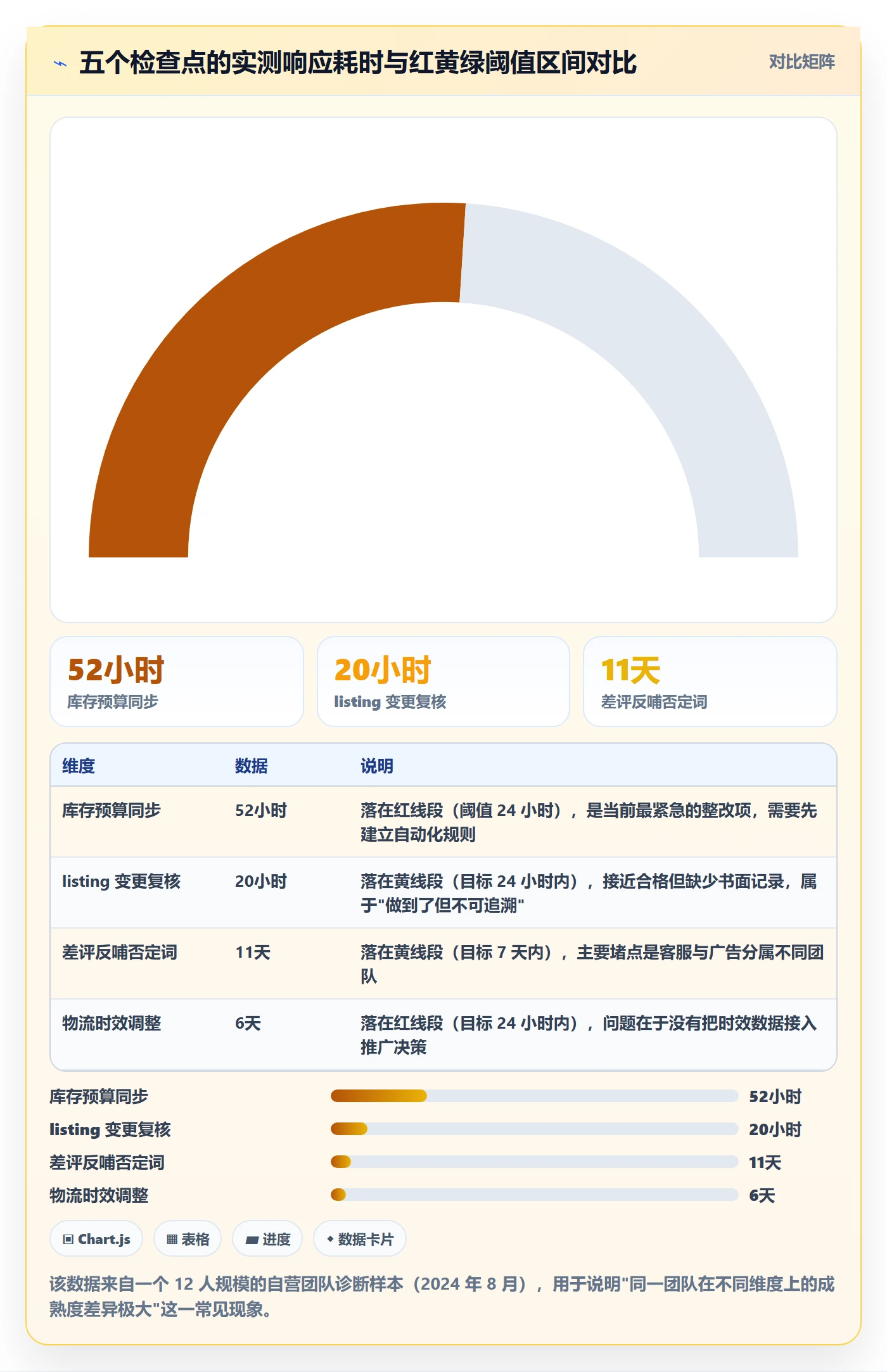The height and width of the screenshot is (1372, 887).
Task: Click the 52小时 value right of the progress bar
Action: [775, 1096]
